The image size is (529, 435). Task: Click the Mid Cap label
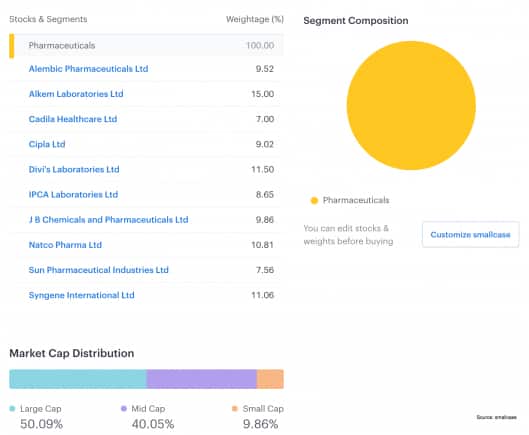(148, 409)
